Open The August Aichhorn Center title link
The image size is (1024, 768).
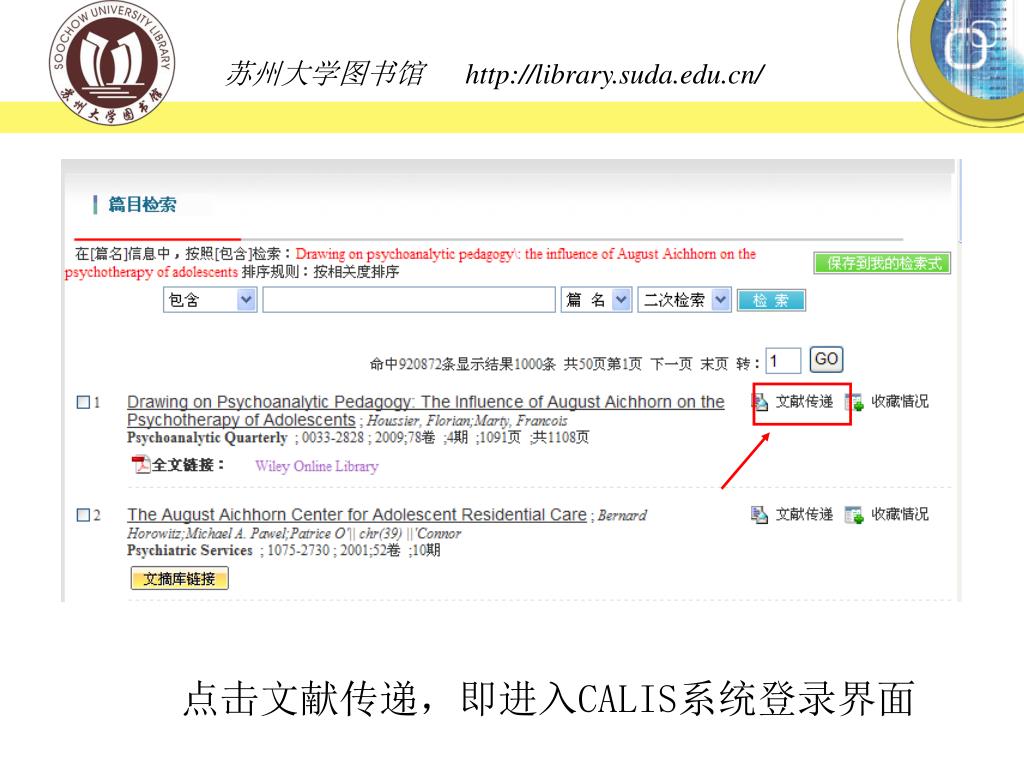click(x=357, y=515)
